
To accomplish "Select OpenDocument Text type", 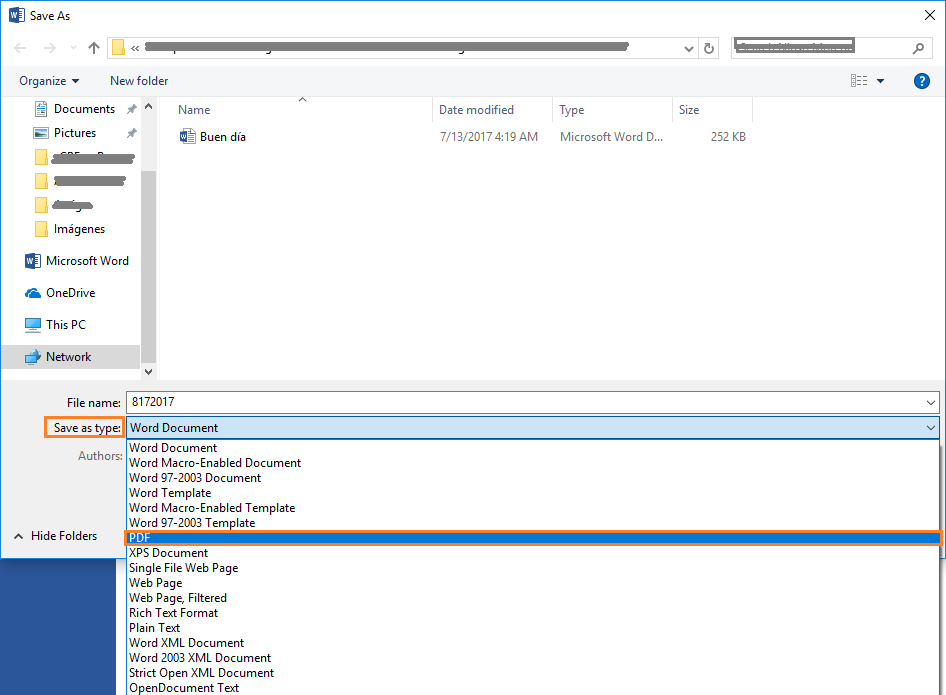I will [533, 688].
